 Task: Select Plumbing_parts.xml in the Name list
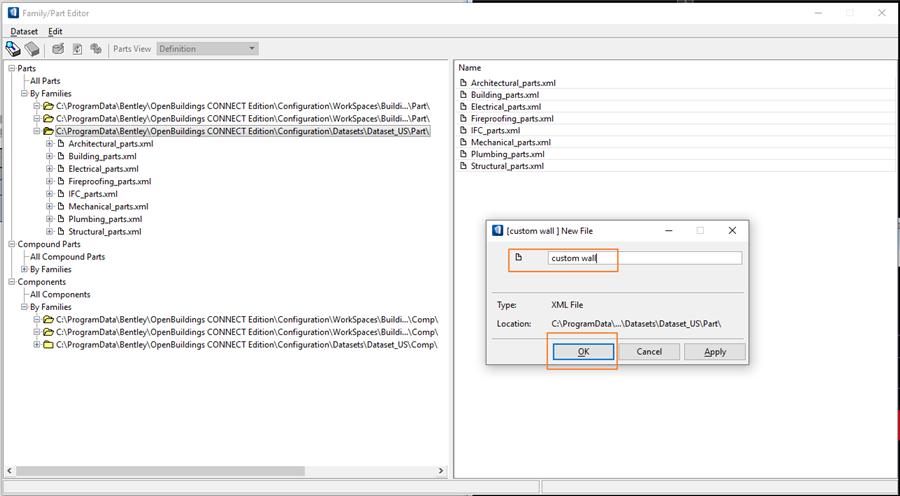[507, 154]
